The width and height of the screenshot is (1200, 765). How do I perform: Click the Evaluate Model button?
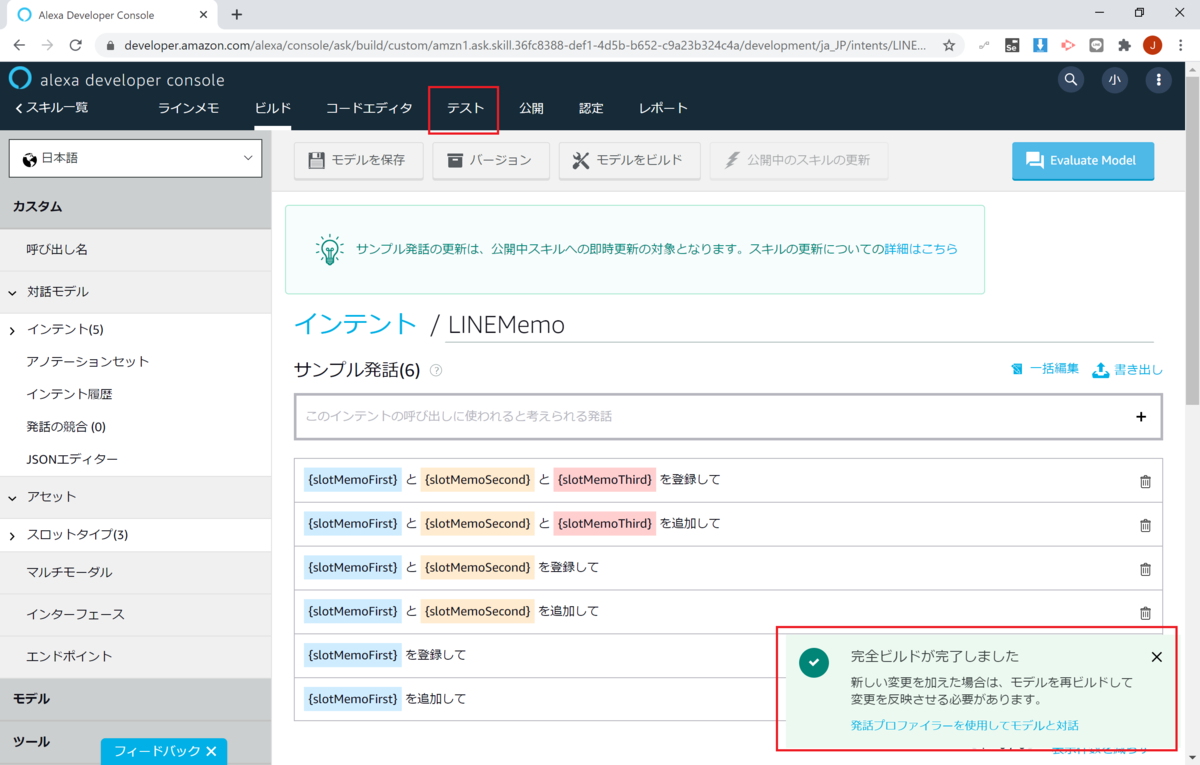1083,161
